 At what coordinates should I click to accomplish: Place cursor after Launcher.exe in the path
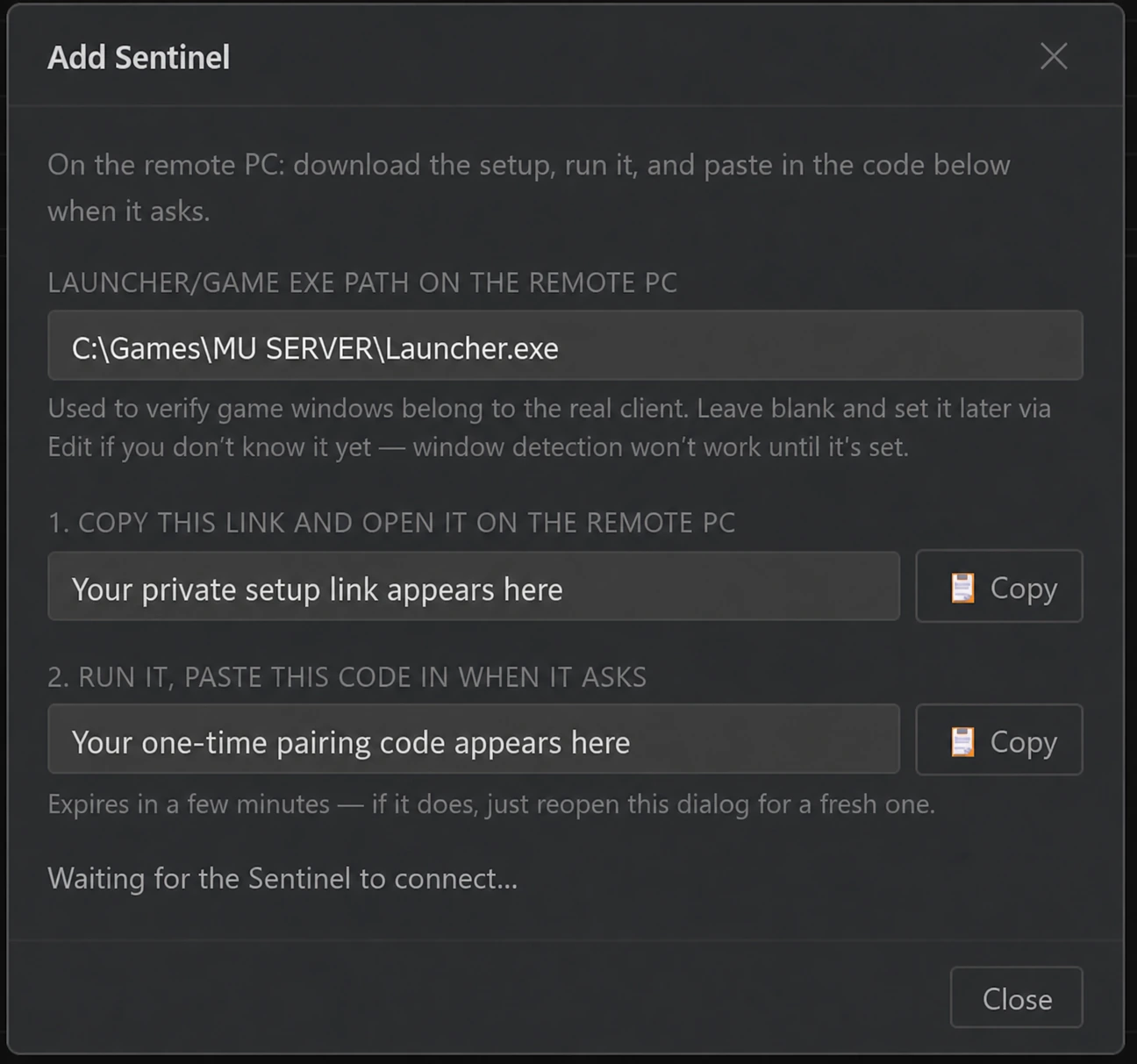pyautogui.click(x=561, y=348)
